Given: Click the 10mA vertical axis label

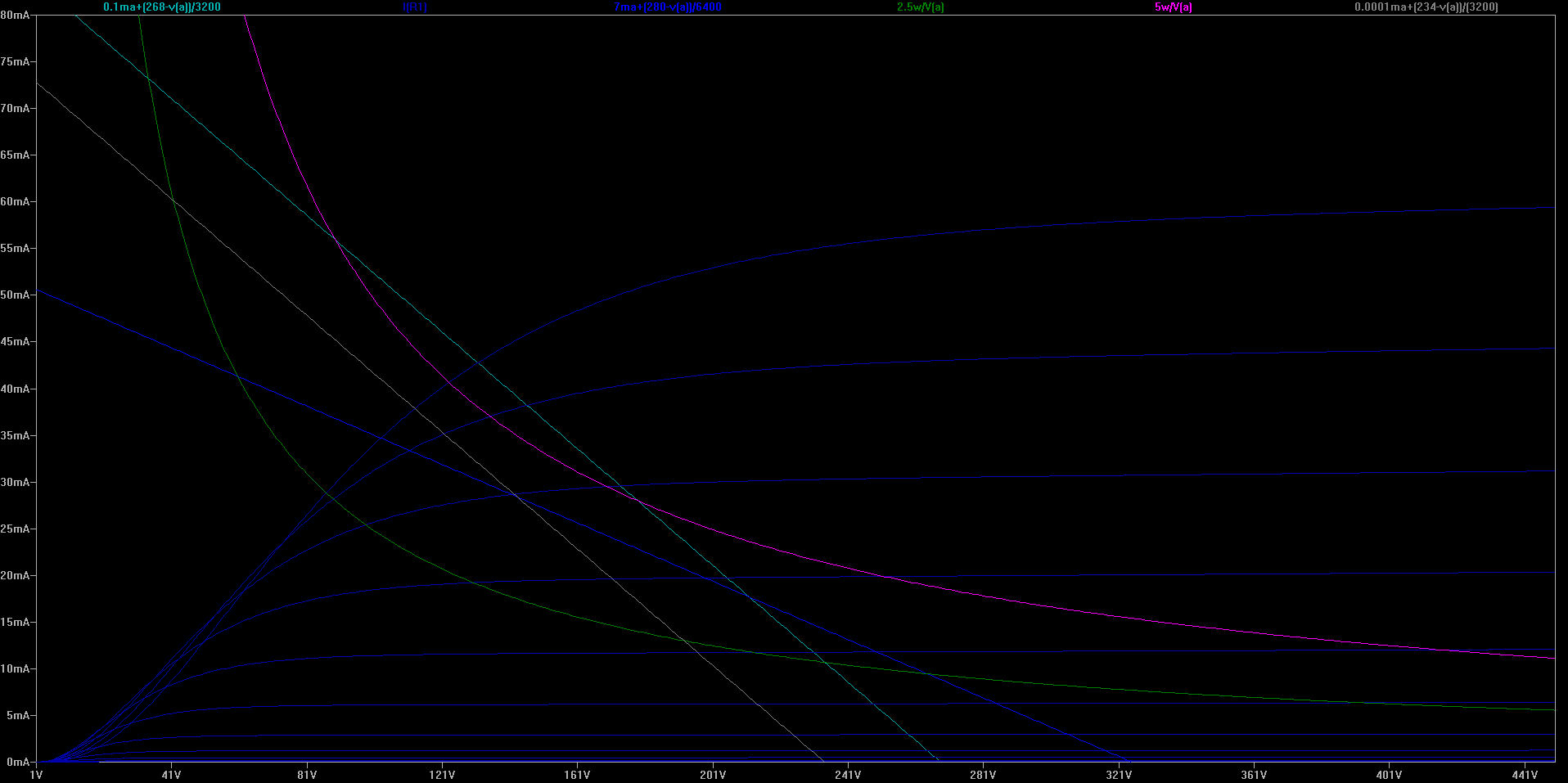Looking at the screenshot, I should pos(16,668).
